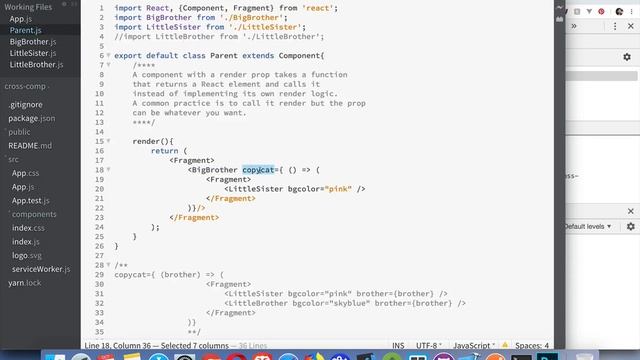Open DevTools three-dot customize menu
640x360 pixels.
pyautogui.click(x=615, y=26)
